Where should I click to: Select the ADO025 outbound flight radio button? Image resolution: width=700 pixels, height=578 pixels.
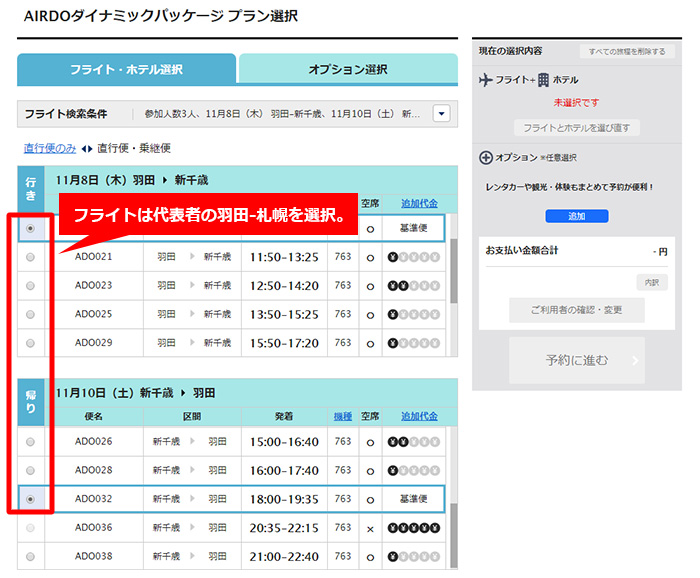(x=30, y=315)
